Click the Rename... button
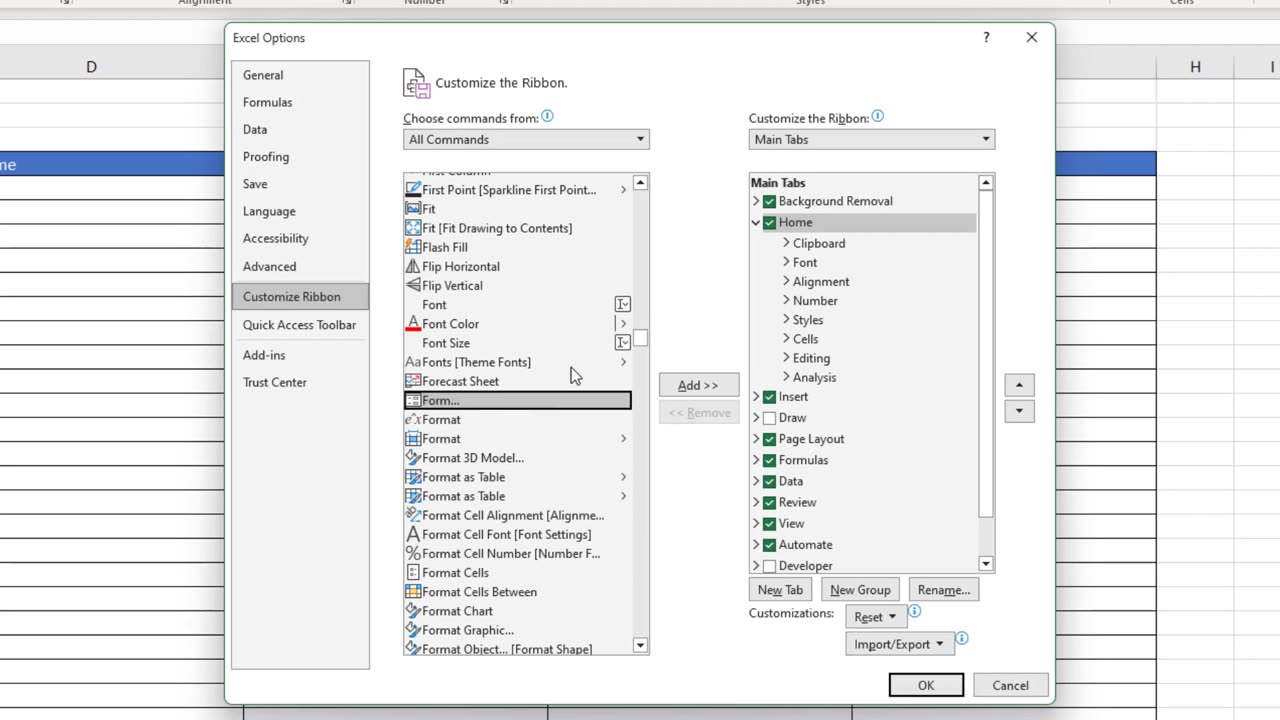The width and height of the screenshot is (1280, 720). (x=944, y=590)
